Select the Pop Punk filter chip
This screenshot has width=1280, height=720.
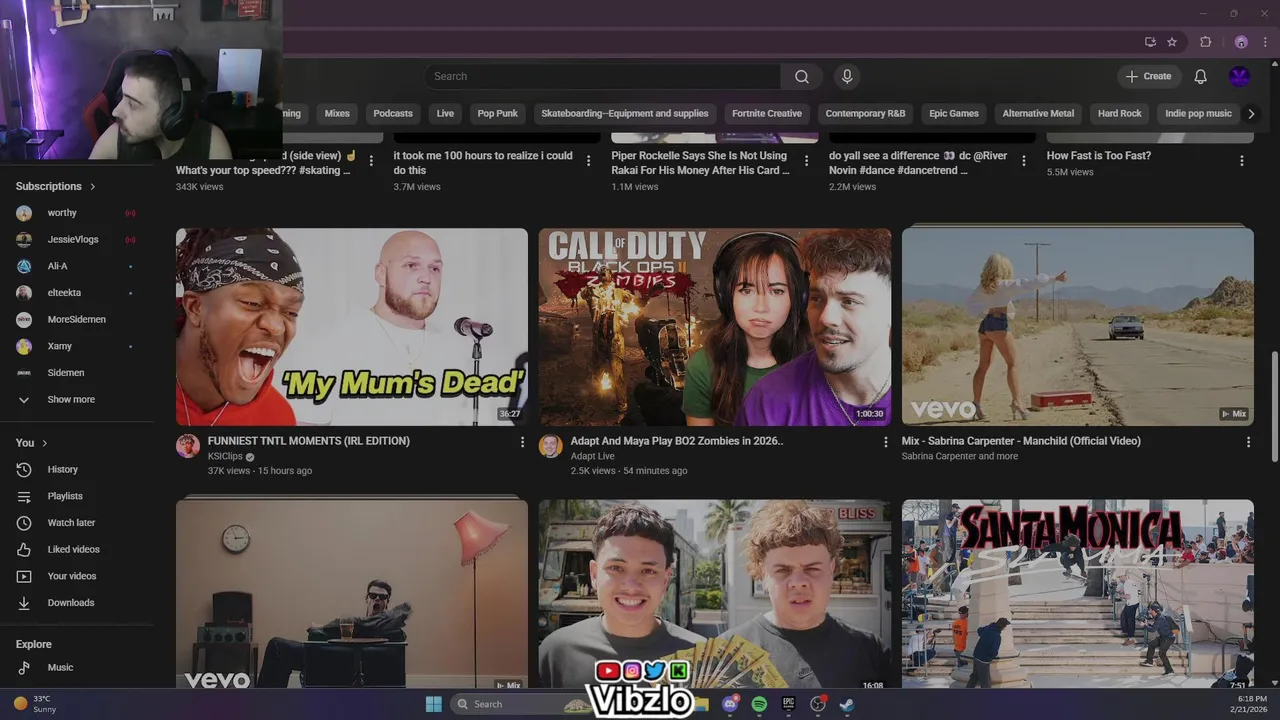(497, 113)
